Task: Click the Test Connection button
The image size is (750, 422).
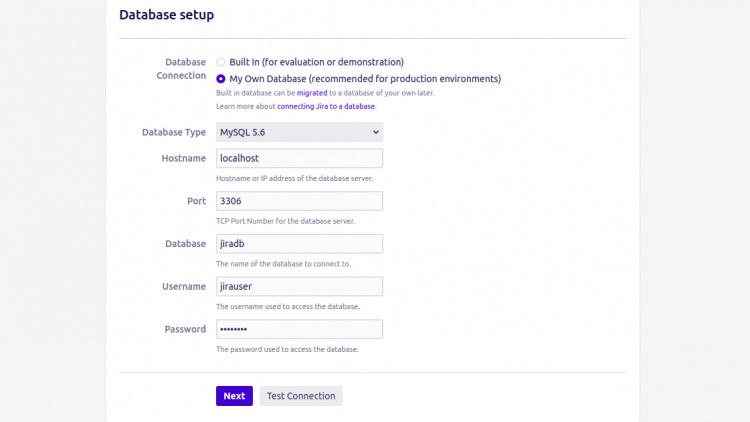Action: pos(301,396)
